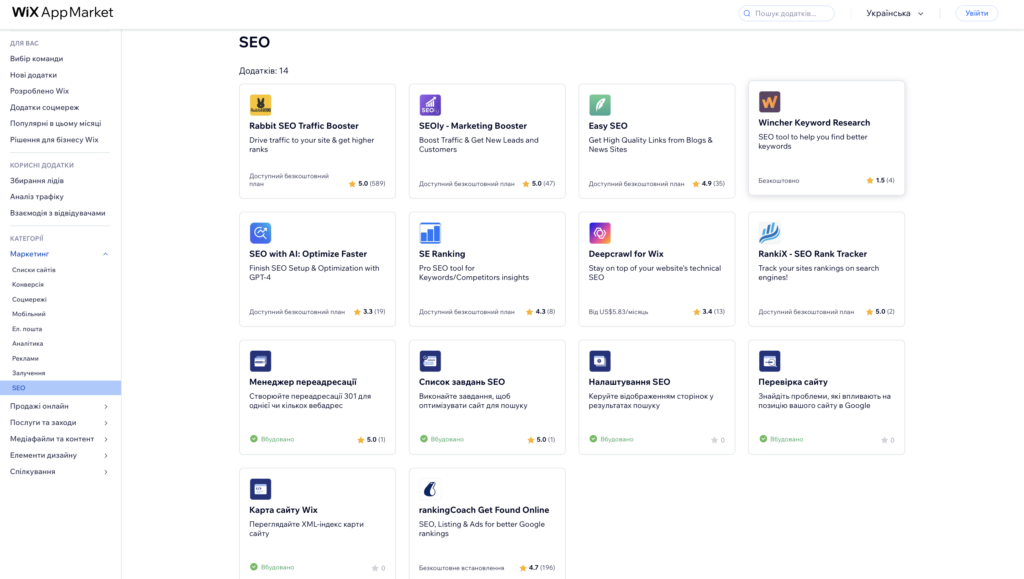
Task: Click the Deepcrawl for Wix icon
Action: (x=600, y=233)
